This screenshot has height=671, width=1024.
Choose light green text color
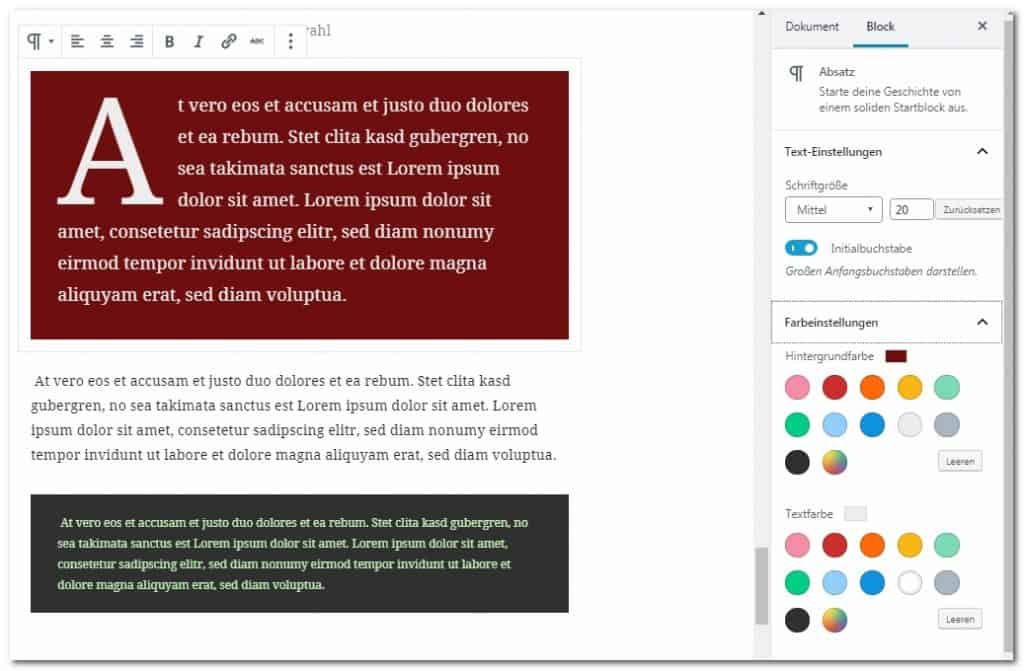point(947,545)
